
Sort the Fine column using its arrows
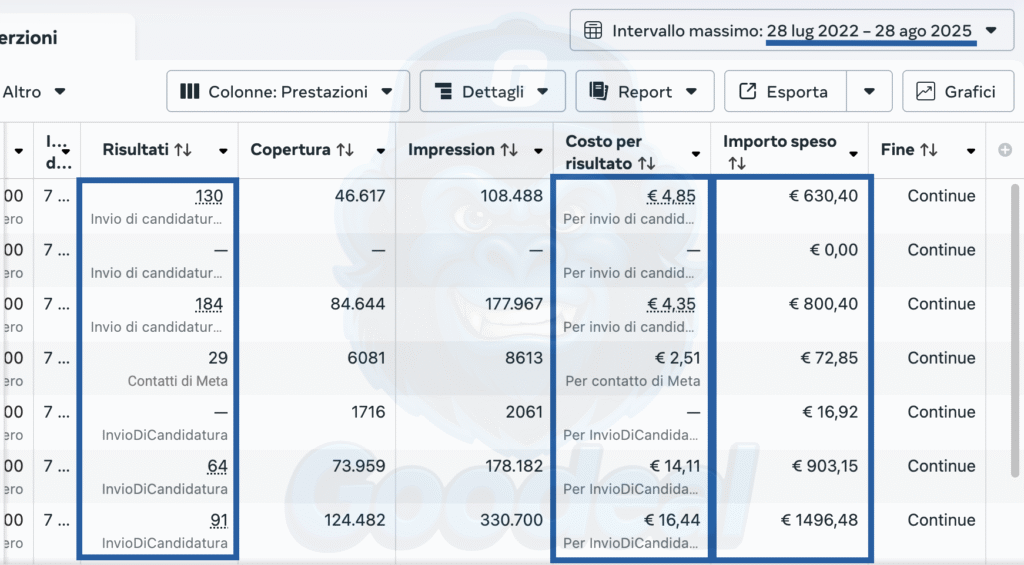tap(929, 150)
